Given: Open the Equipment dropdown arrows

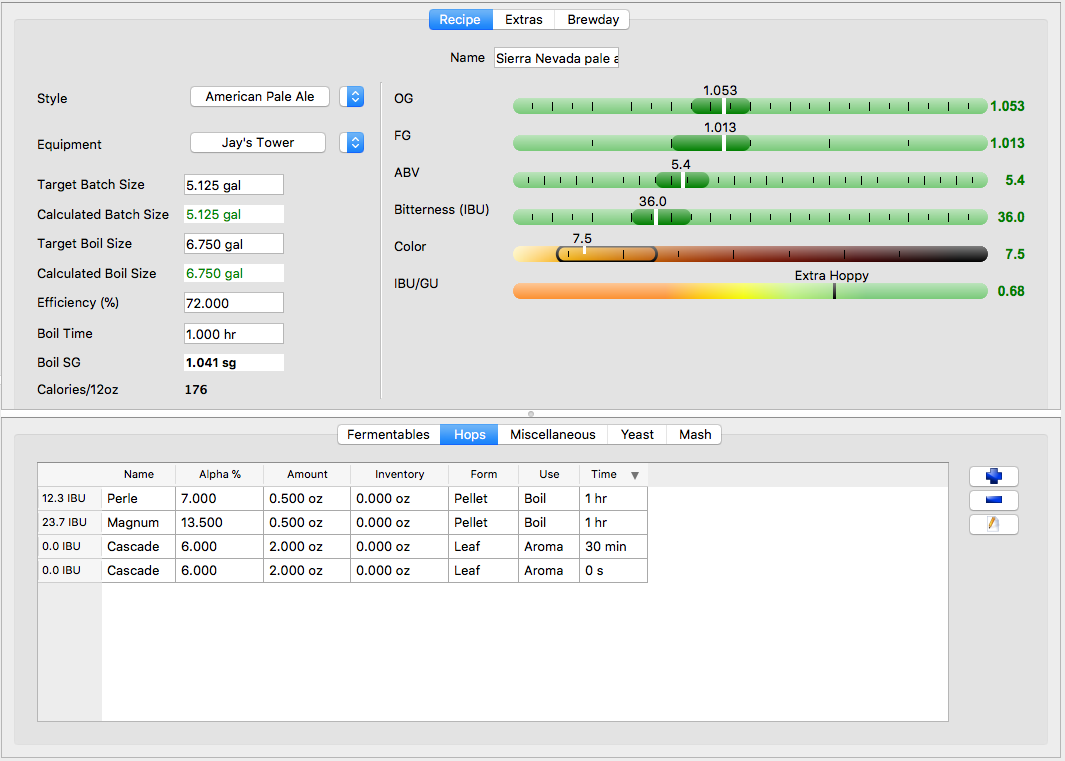Looking at the screenshot, I should pyautogui.click(x=352, y=143).
